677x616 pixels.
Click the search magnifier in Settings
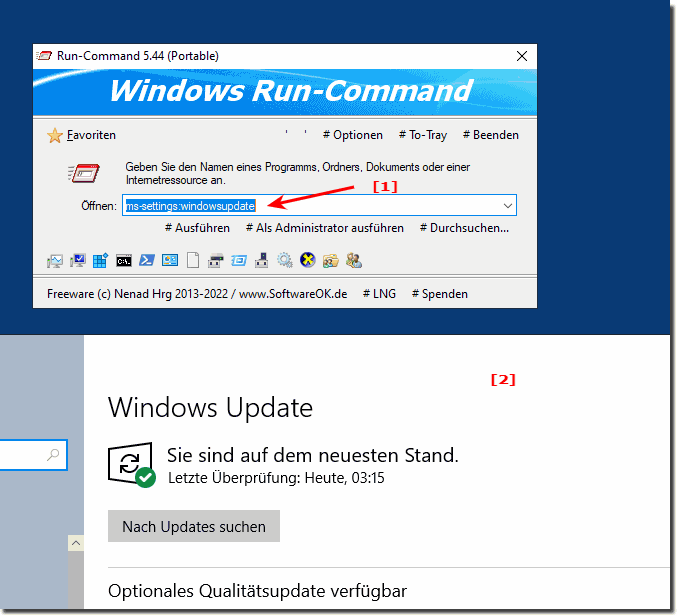pyautogui.click(x=53, y=455)
